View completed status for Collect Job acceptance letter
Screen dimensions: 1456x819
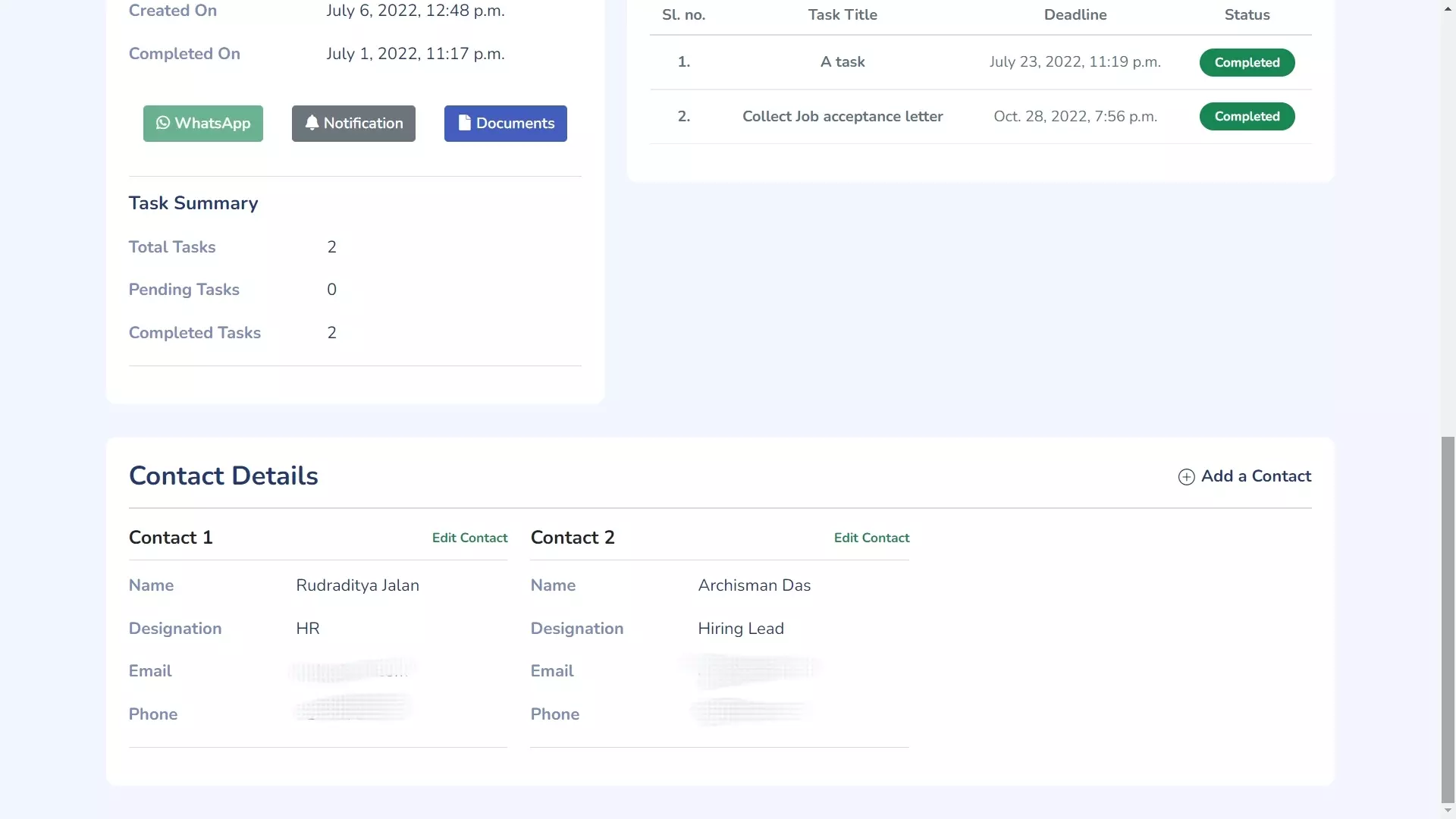[1247, 116]
